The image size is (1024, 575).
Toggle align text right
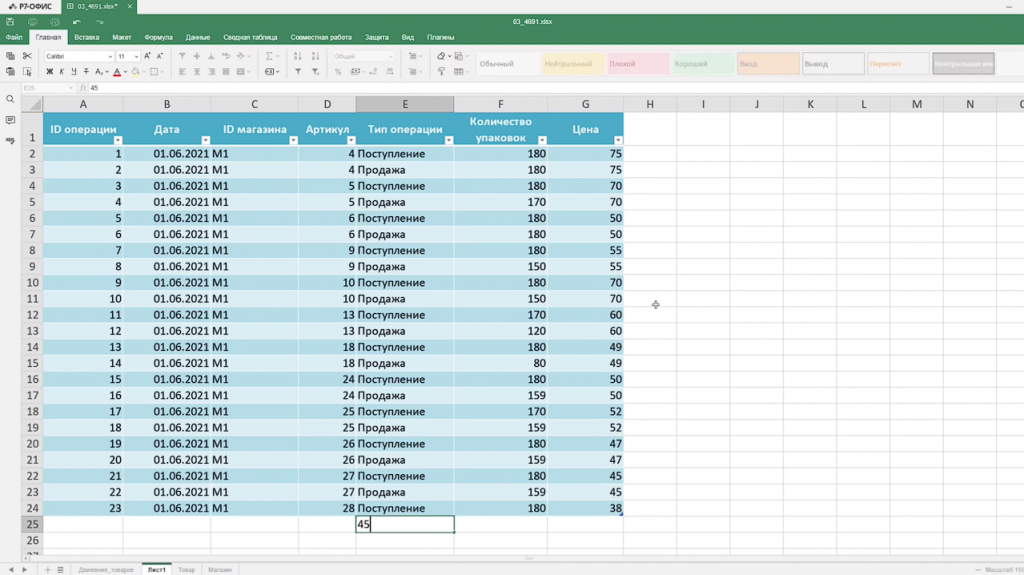click(x=211, y=72)
